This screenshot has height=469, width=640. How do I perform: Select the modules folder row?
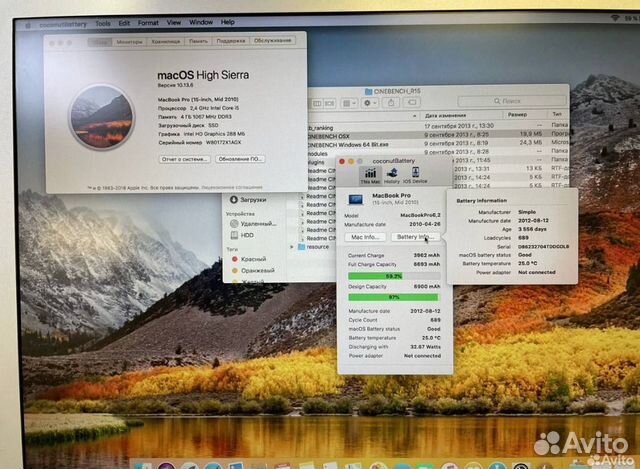click(438, 152)
